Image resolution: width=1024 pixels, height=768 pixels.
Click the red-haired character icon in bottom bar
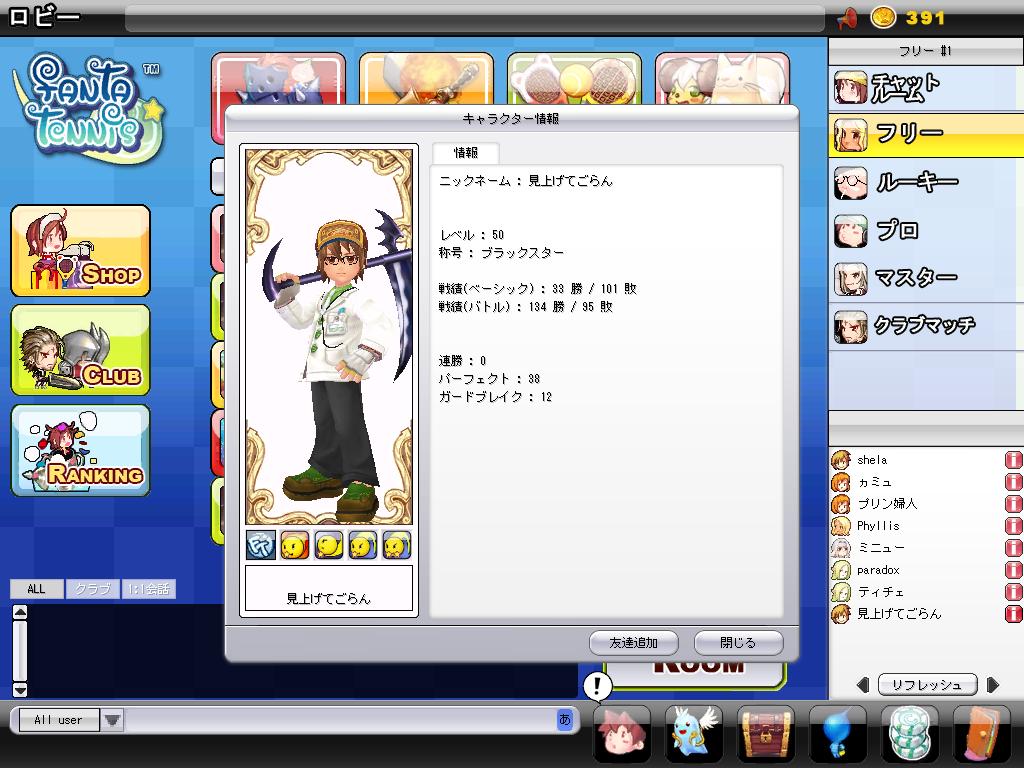[x=622, y=734]
